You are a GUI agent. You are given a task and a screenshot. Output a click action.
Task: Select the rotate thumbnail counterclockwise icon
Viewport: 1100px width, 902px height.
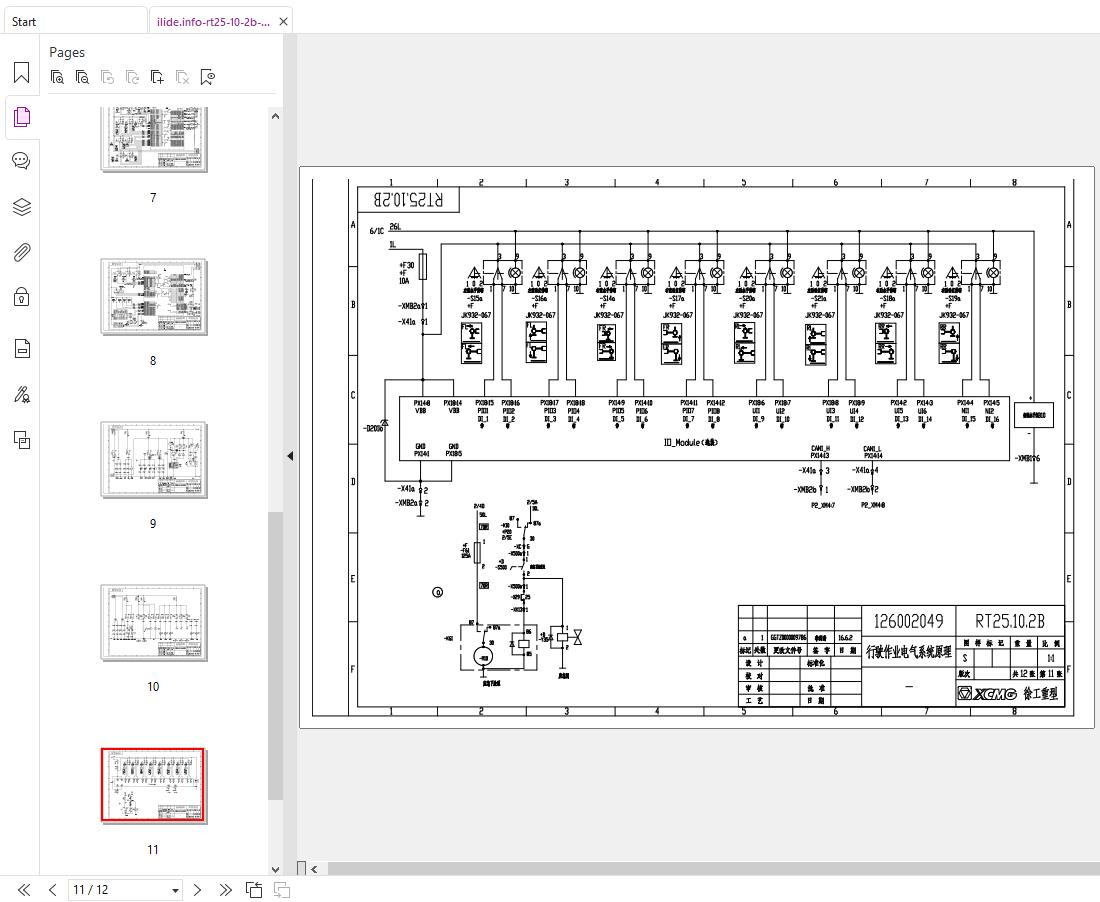pyautogui.click(x=107, y=76)
